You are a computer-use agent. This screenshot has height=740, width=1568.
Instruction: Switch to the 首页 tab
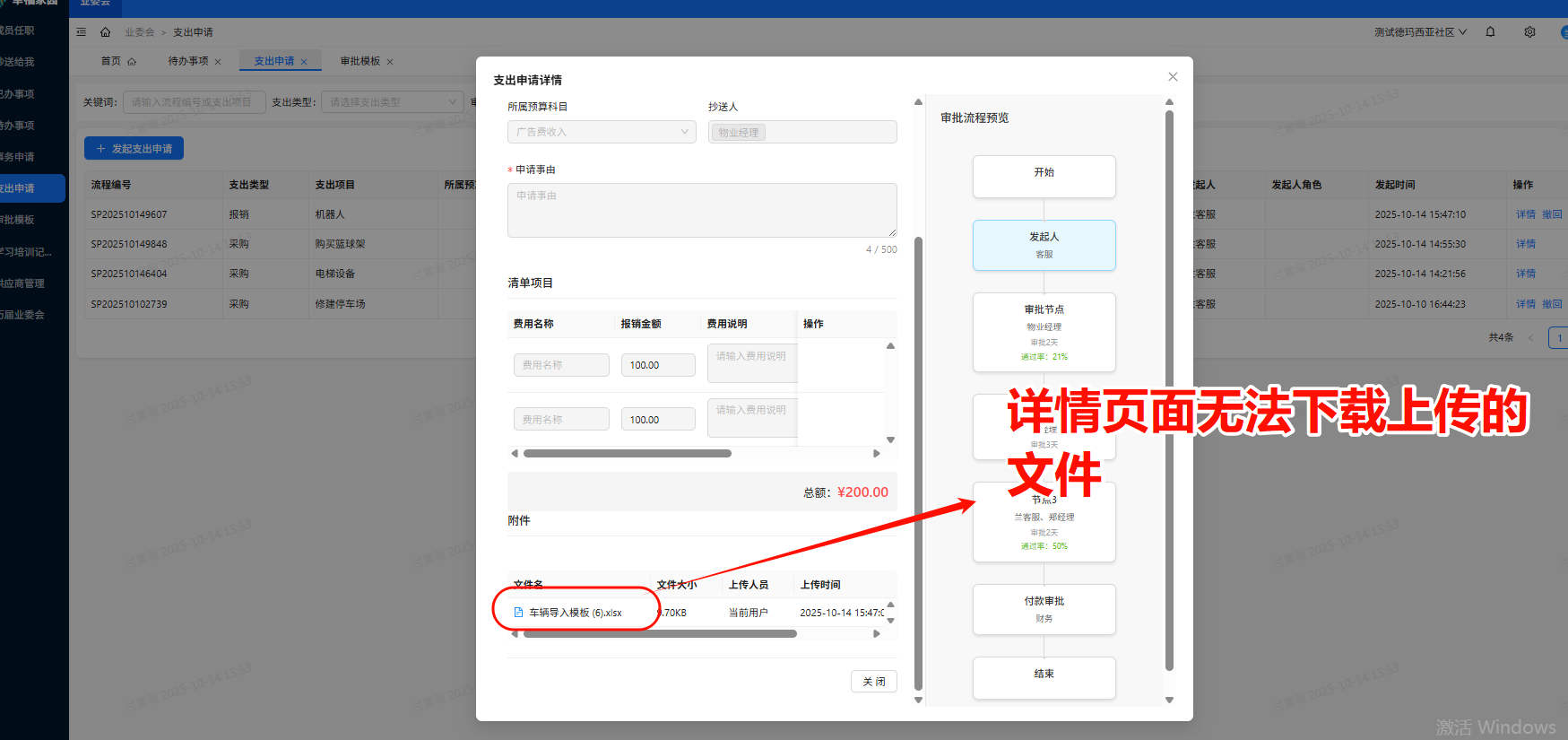click(x=111, y=61)
